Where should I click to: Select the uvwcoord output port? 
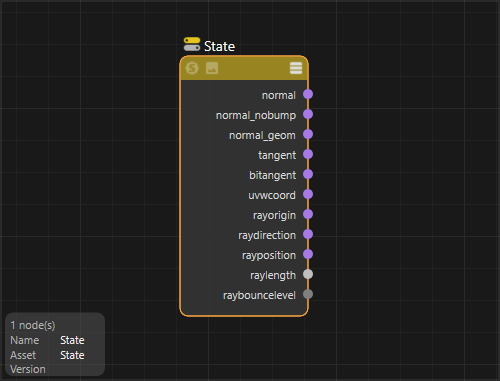[308, 194]
